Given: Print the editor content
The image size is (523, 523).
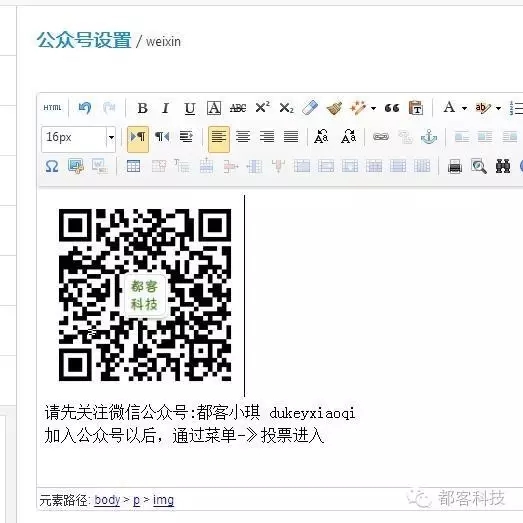Looking at the screenshot, I should click(x=455, y=166).
